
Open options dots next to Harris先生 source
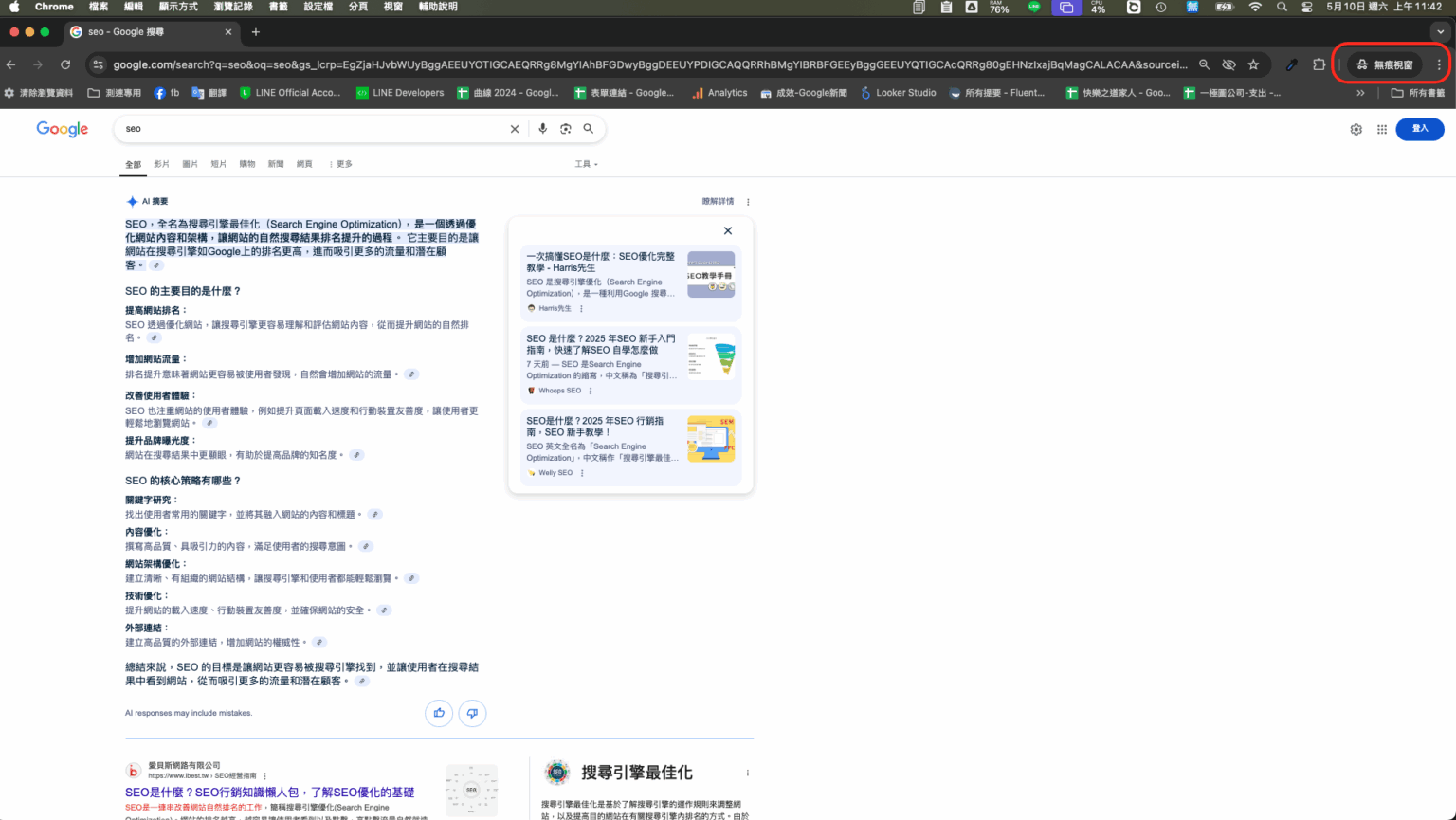coord(581,308)
